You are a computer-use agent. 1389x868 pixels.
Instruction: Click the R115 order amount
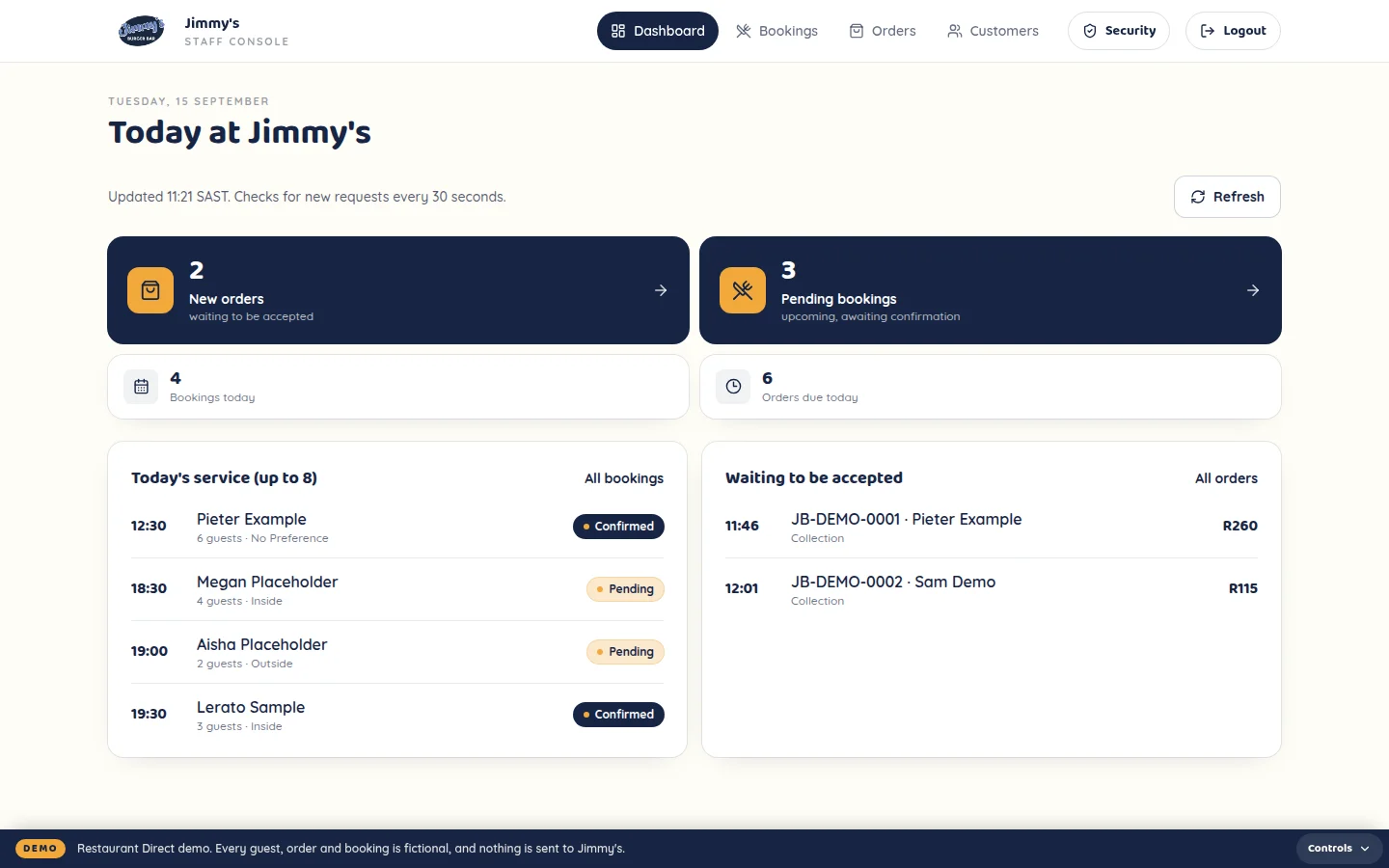click(1242, 588)
